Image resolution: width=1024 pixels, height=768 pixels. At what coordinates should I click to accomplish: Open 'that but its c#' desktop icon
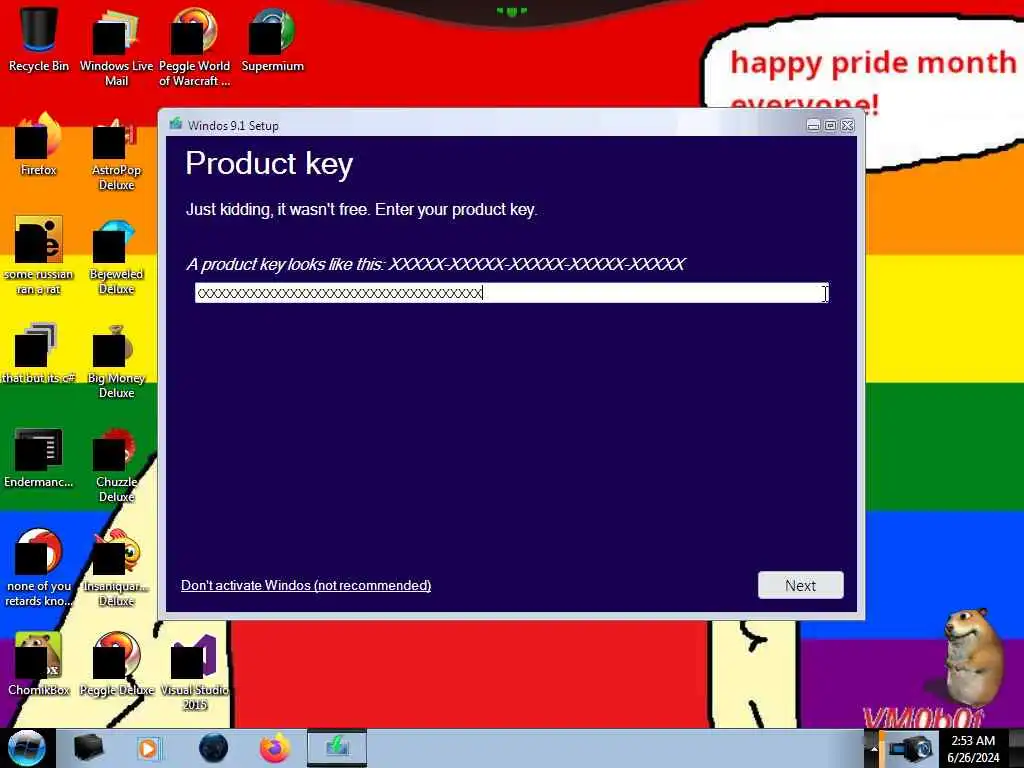[39, 353]
